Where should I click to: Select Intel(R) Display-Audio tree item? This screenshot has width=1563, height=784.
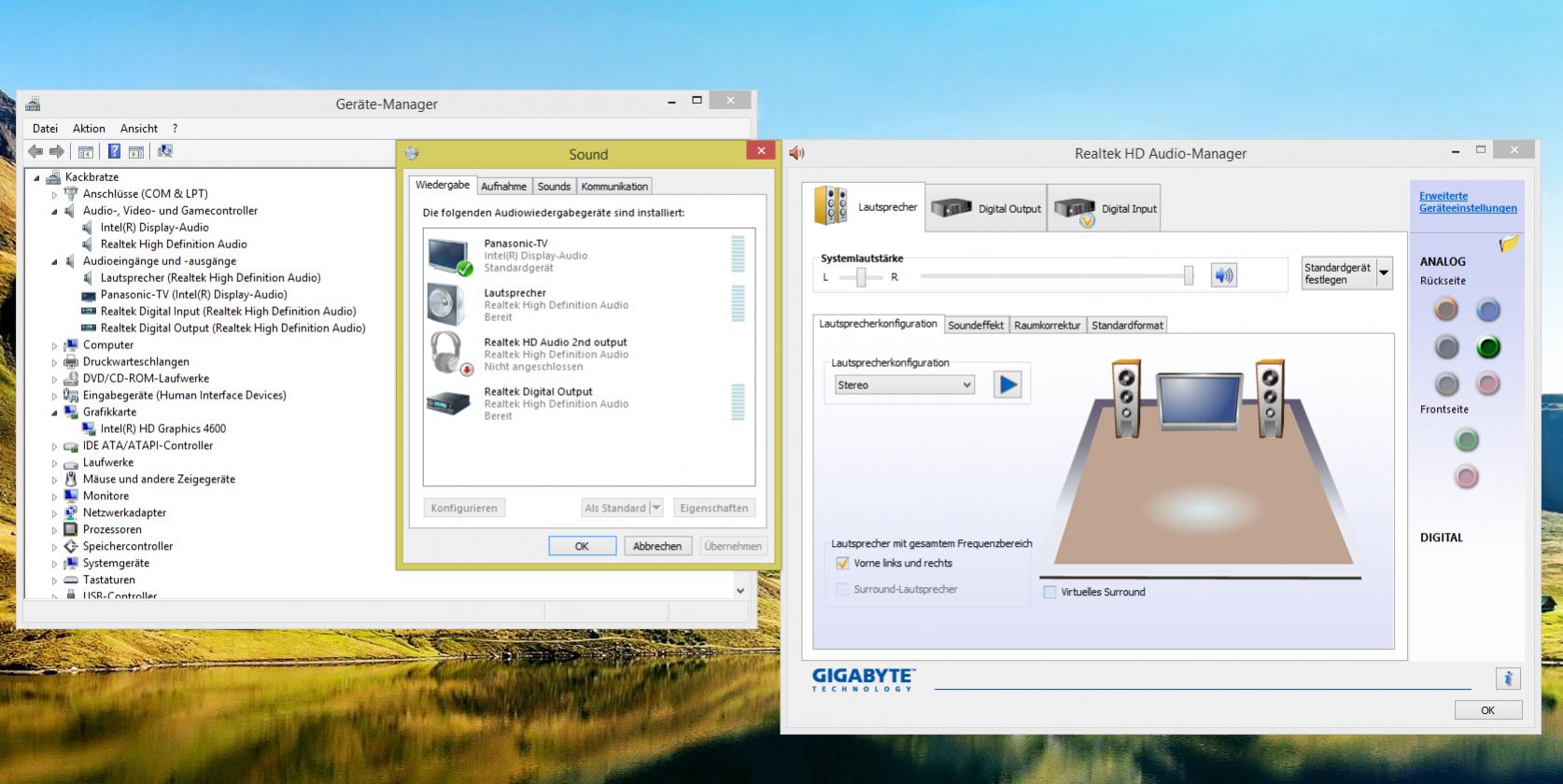coord(155,227)
